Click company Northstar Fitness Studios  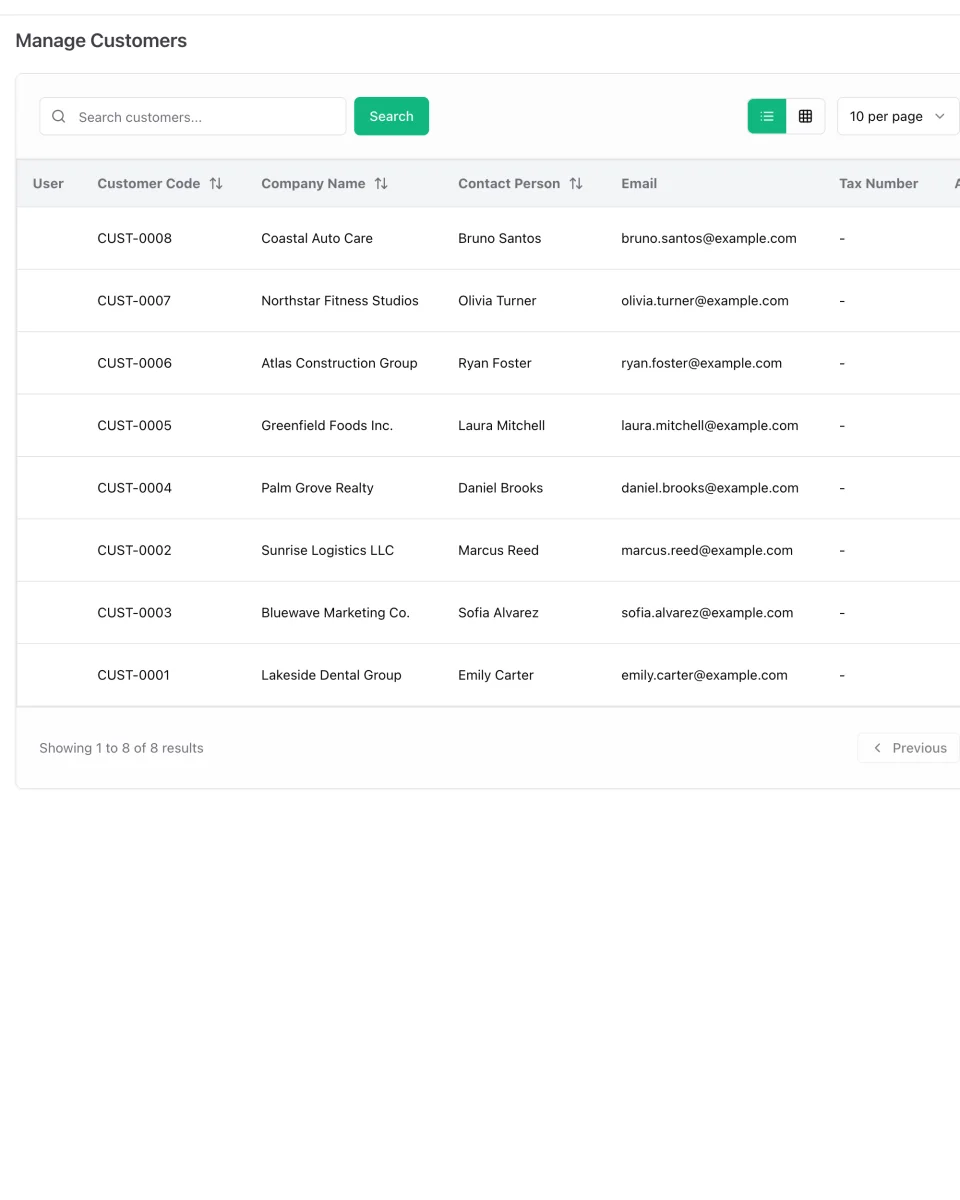(x=340, y=301)
